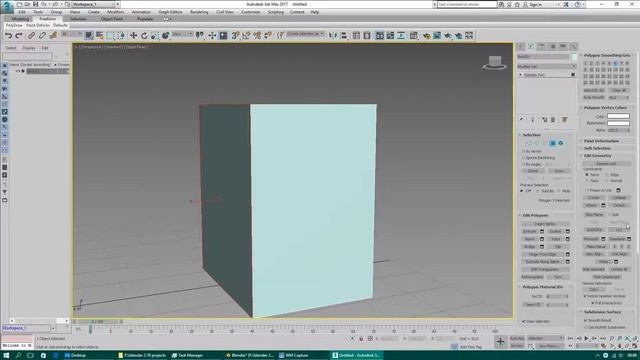Switch to the Object Paint ribbon tab
This screenshot has height=360, width=640.
[112, 19]
